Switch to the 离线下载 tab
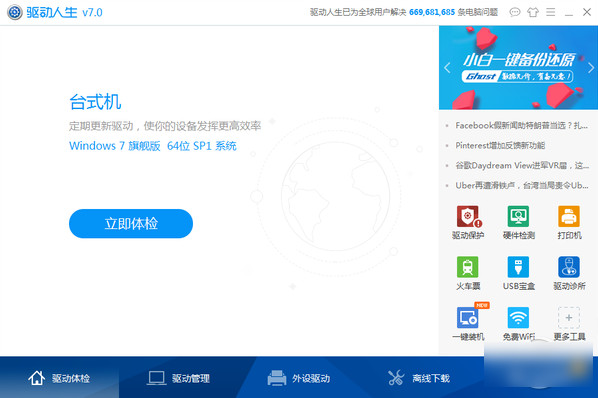Screen dimensions: 598x398 pos(419,378)
